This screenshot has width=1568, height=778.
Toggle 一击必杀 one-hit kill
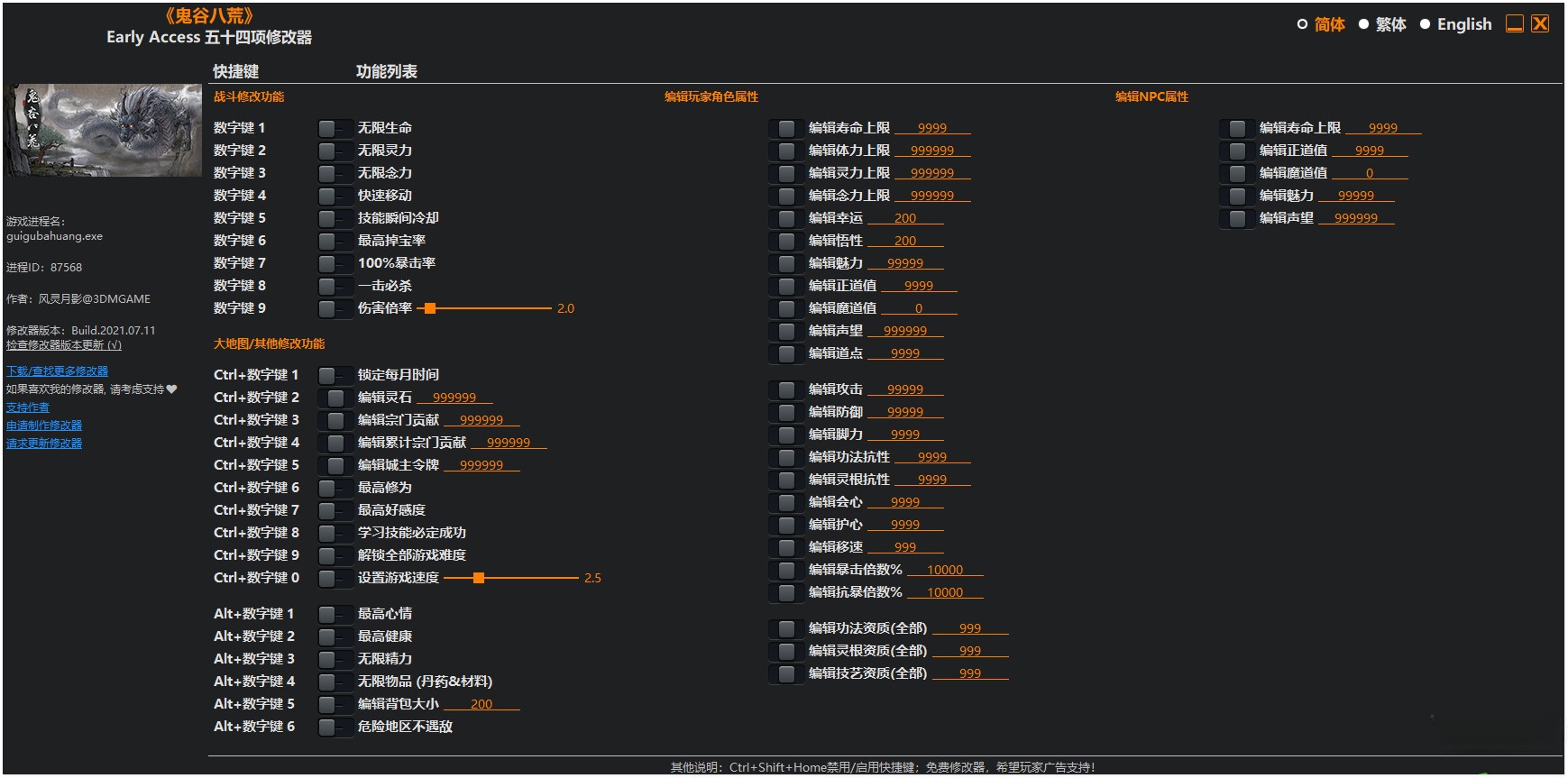pyautogui.click(x=335, y=287)
